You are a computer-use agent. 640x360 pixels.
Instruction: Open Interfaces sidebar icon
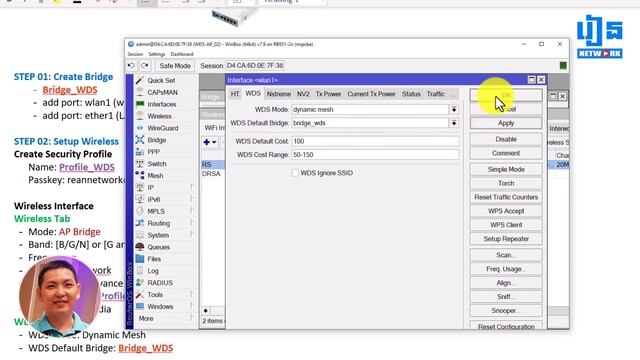pyautogui.click(x=140, y=104)
